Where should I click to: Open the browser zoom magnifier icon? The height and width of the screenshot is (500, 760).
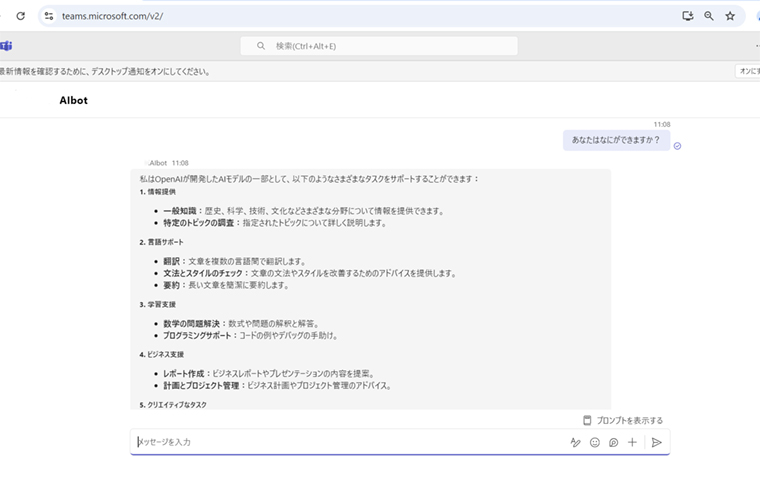[709, 16]
